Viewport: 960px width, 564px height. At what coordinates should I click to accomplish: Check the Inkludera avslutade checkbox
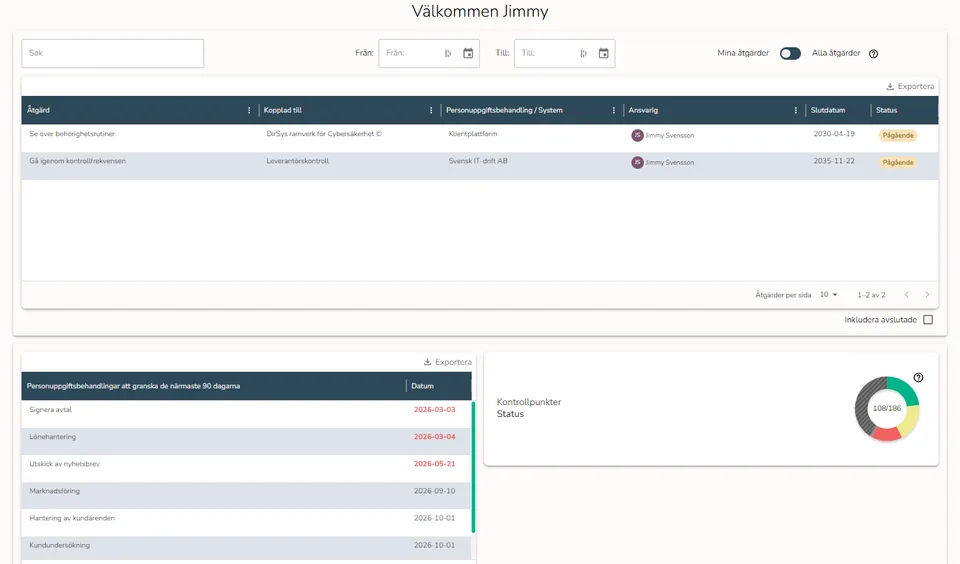pyautogui.click(x=928, y=320)
